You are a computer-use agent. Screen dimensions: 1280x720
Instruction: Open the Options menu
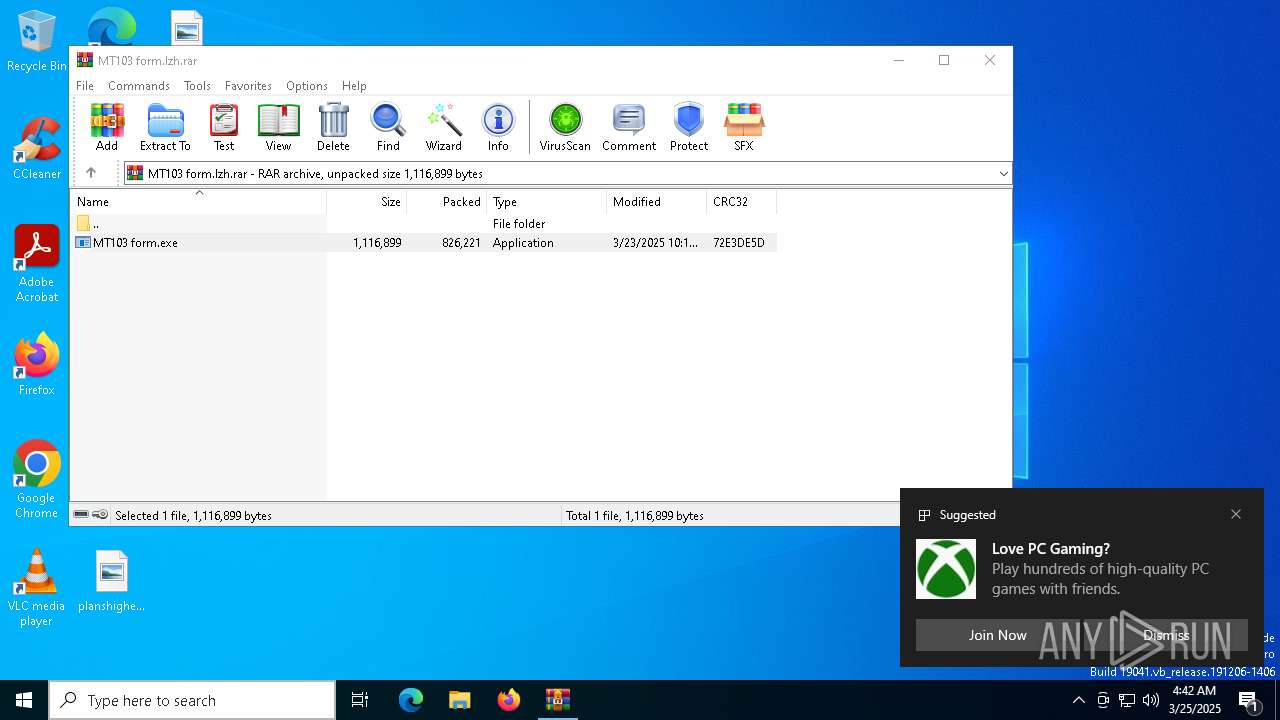point(307,86)
